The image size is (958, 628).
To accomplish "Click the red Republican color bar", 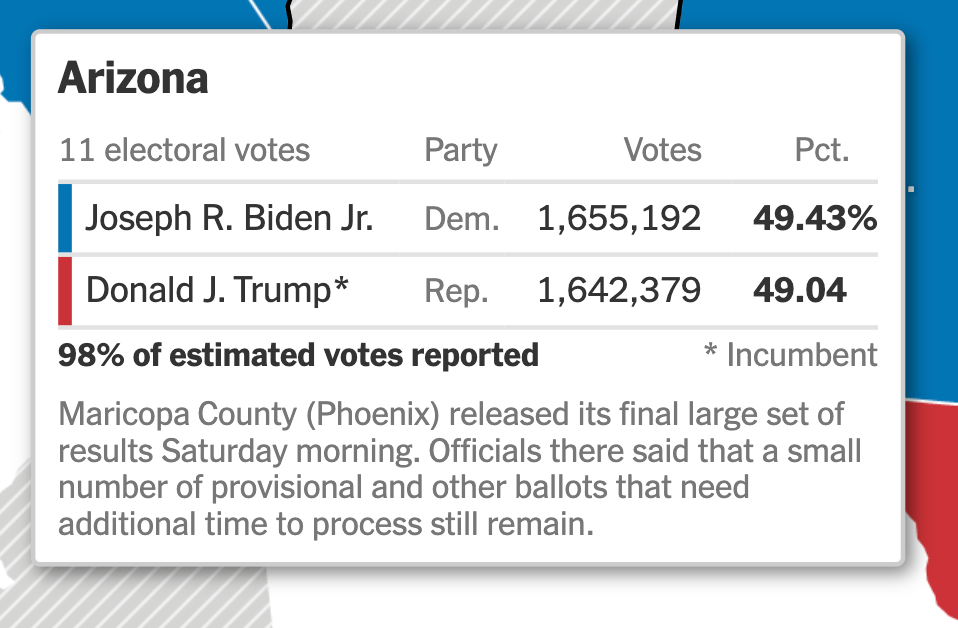I will [65, 290].
